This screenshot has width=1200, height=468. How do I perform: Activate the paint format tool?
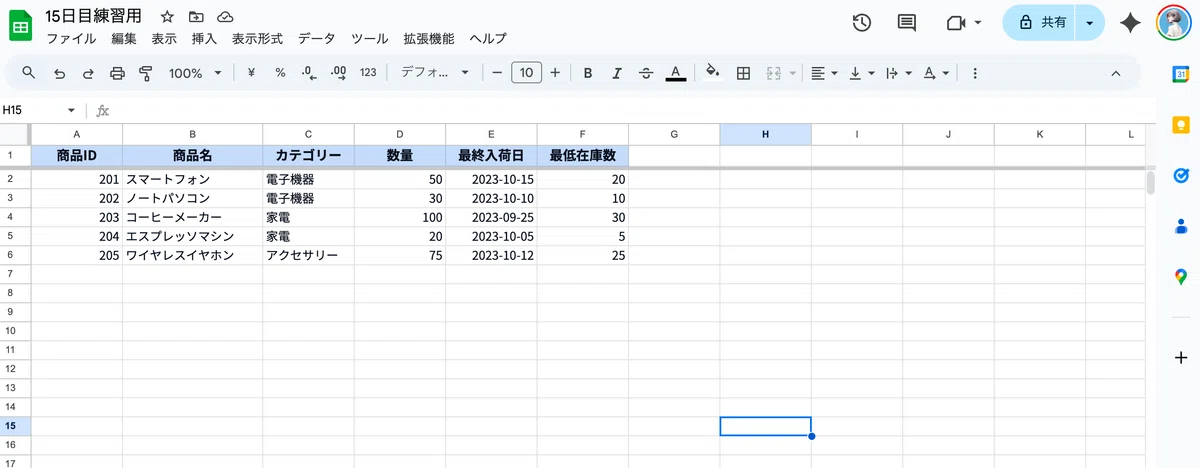coord(146,73)
